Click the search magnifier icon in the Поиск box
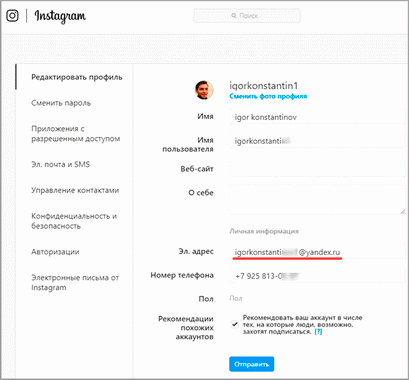409x380 pixels. point(234,16)
